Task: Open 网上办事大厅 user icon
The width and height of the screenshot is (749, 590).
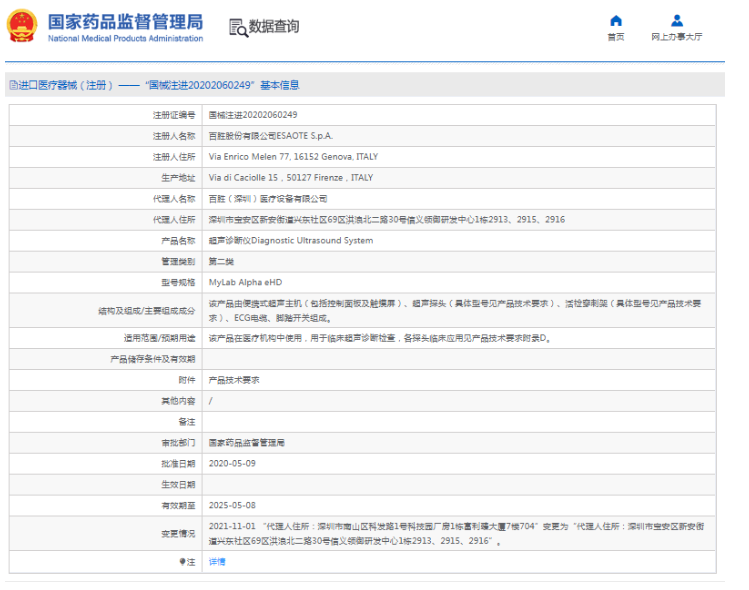Action: tap(676, 21)
